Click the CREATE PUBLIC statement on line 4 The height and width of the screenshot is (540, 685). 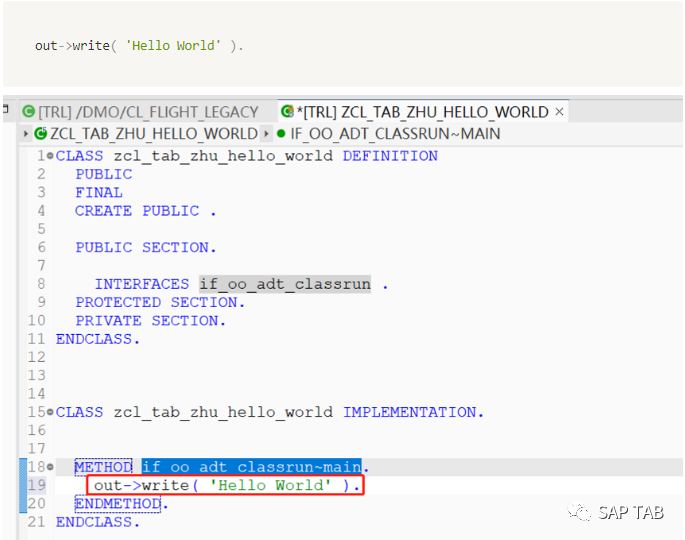click(145, 211)
